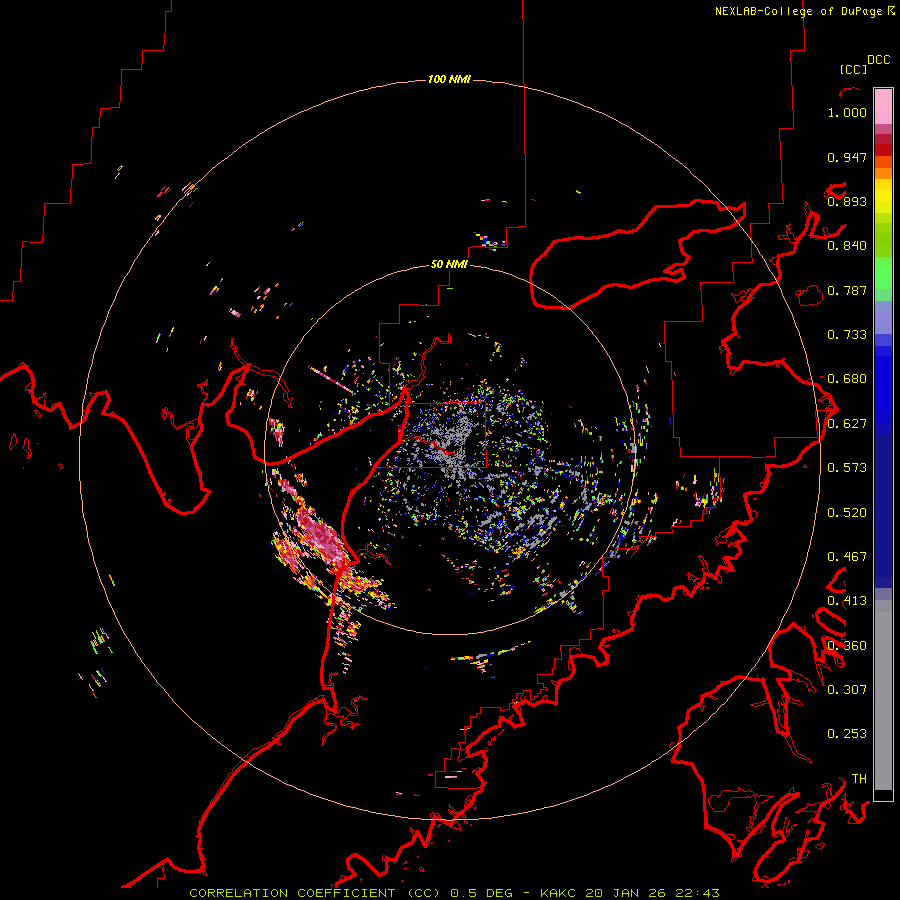Click the CORRELATION COEFFICIENT (CC) product title
The image size is (900, 900).
tap(315, 893)
